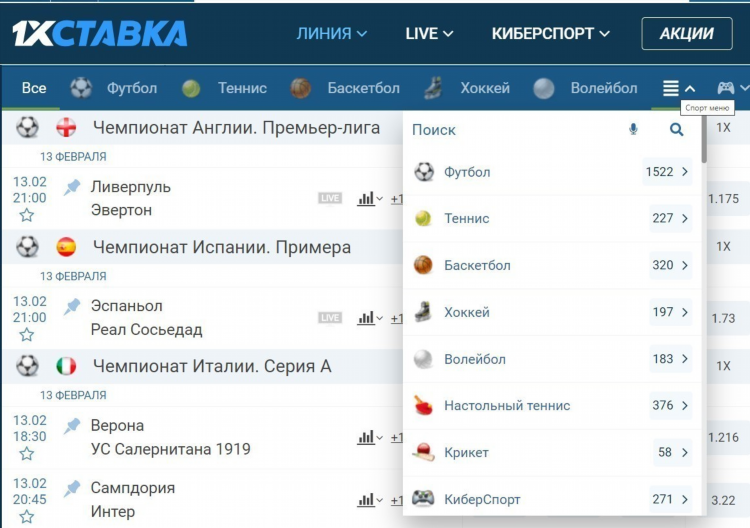The image size is (750, 528).
Task: Favorite the Сампдория match with star
Action: click(x=27, y=517)
